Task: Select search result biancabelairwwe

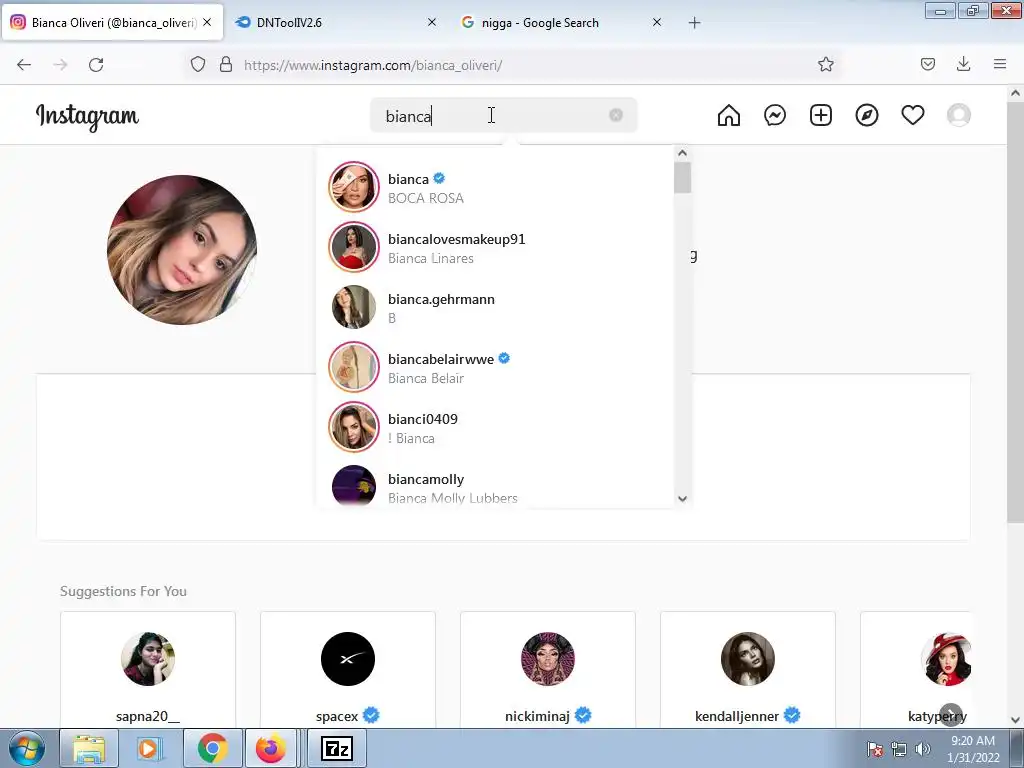Action: (x=495, y=368)
